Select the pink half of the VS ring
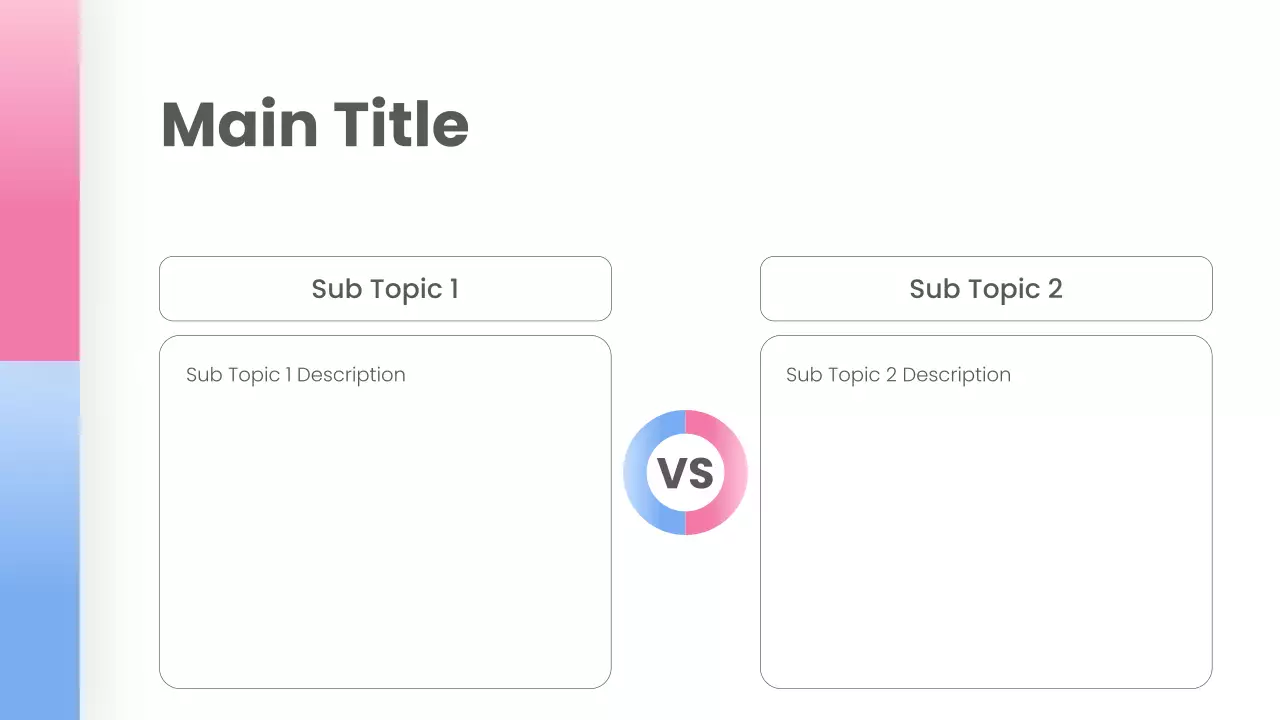This screenshot has width=1280, height=720. [x=735, y=473]
